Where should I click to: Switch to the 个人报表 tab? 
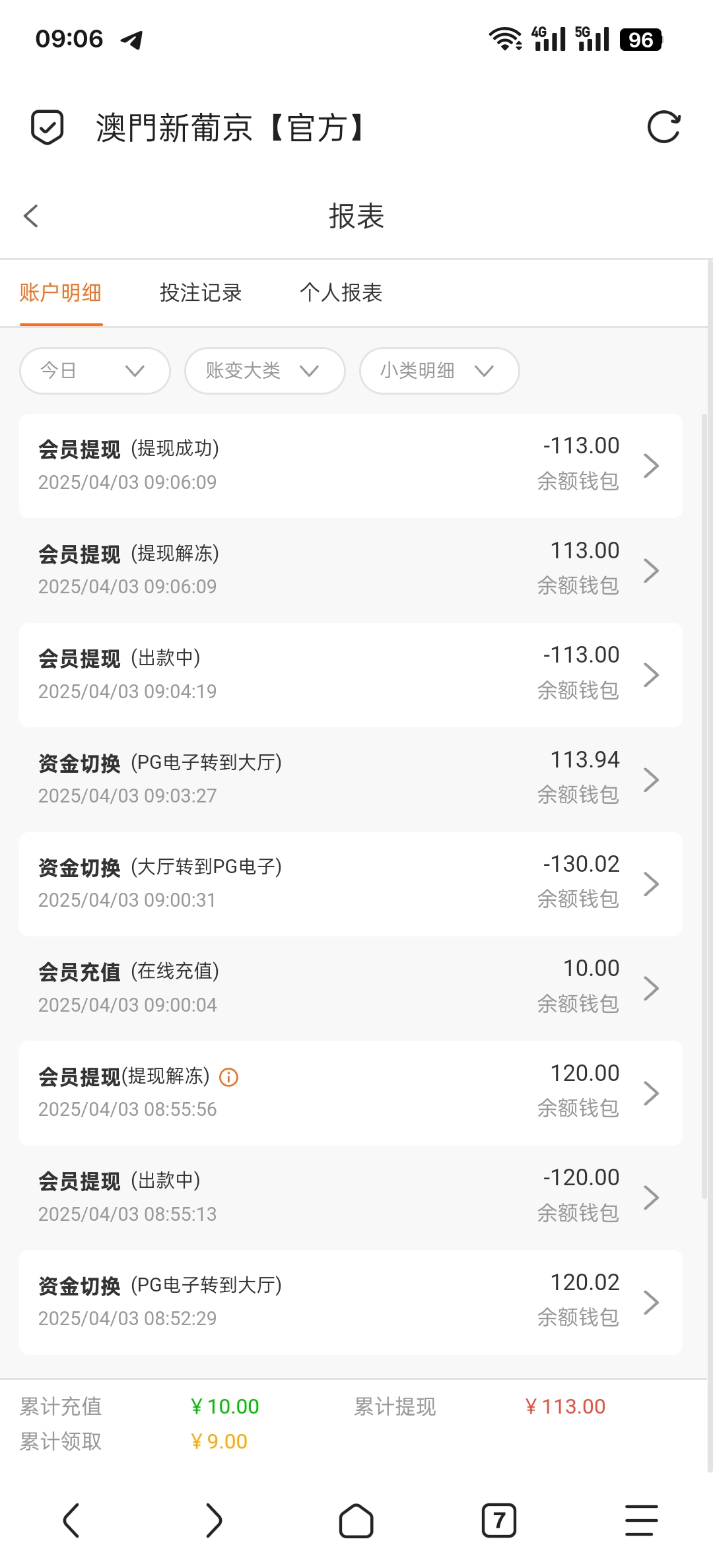(341, 293)
